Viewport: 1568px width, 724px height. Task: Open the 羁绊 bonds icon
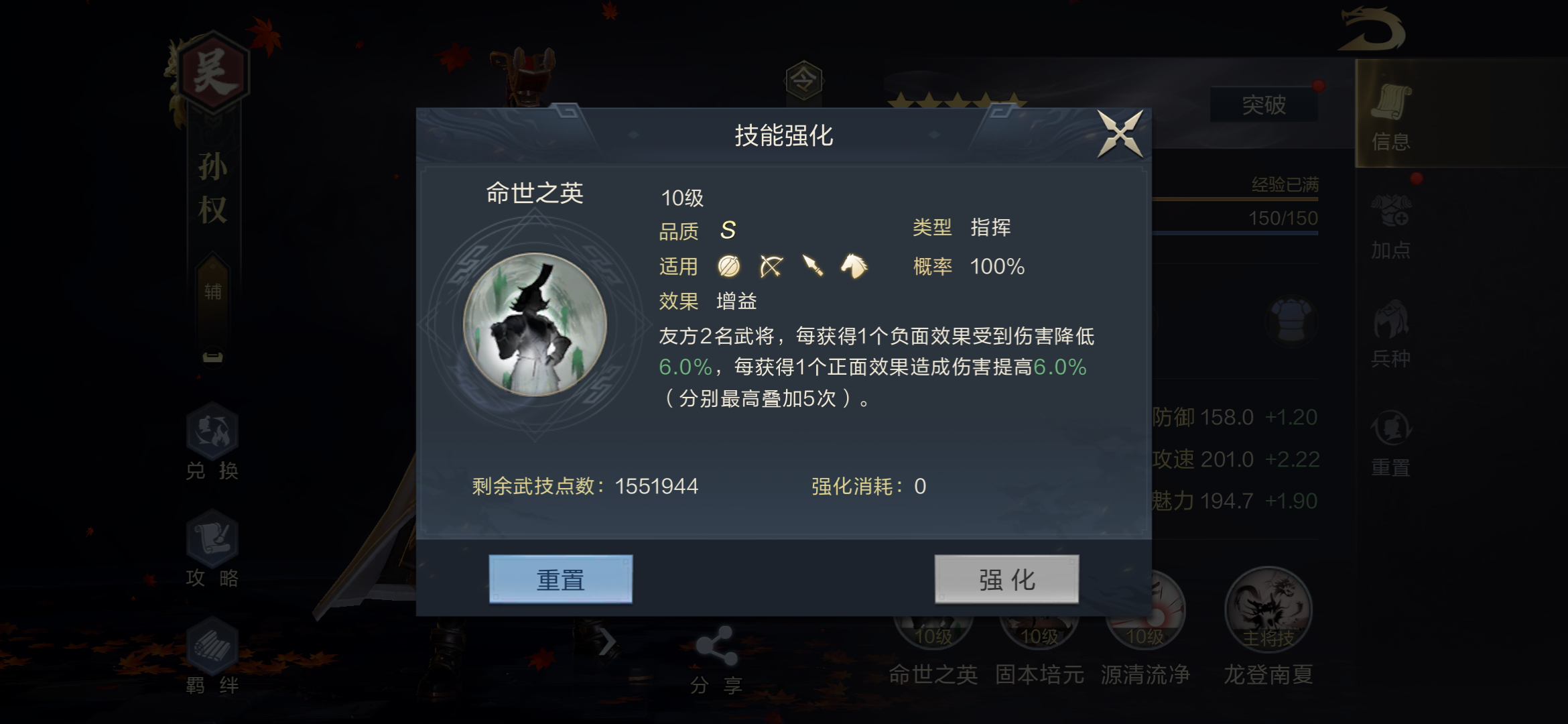[x=212, y=656]
